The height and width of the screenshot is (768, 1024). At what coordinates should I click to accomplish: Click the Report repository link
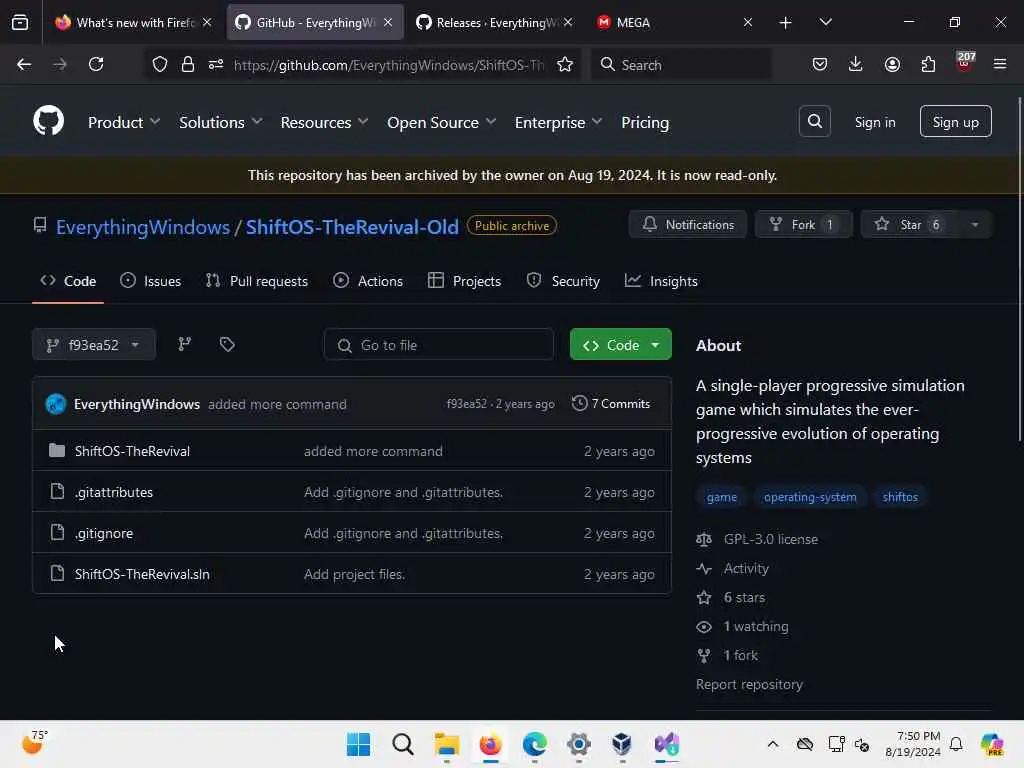click(749, 684)
